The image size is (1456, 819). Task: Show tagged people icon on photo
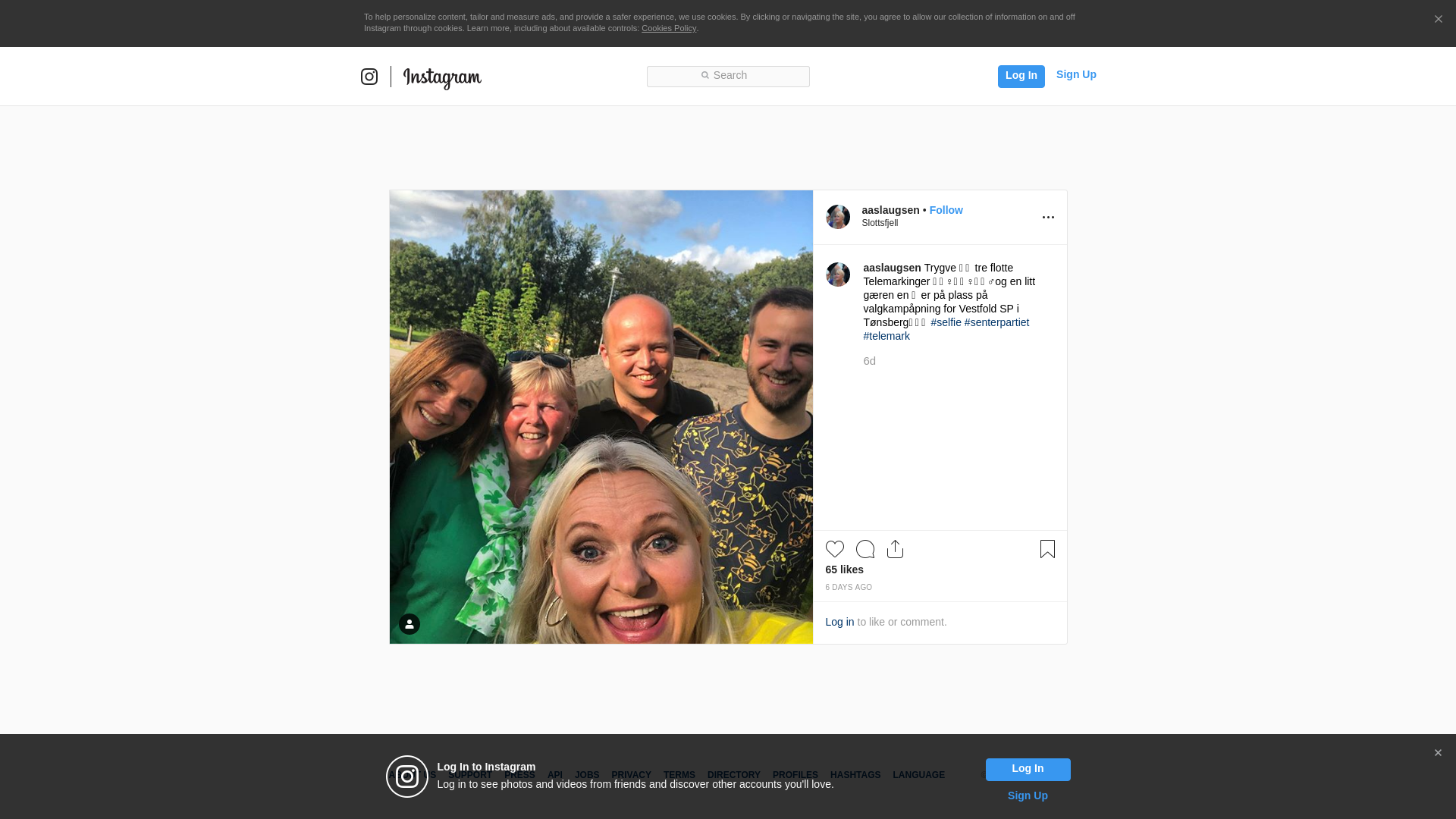[x=409, y=624]
